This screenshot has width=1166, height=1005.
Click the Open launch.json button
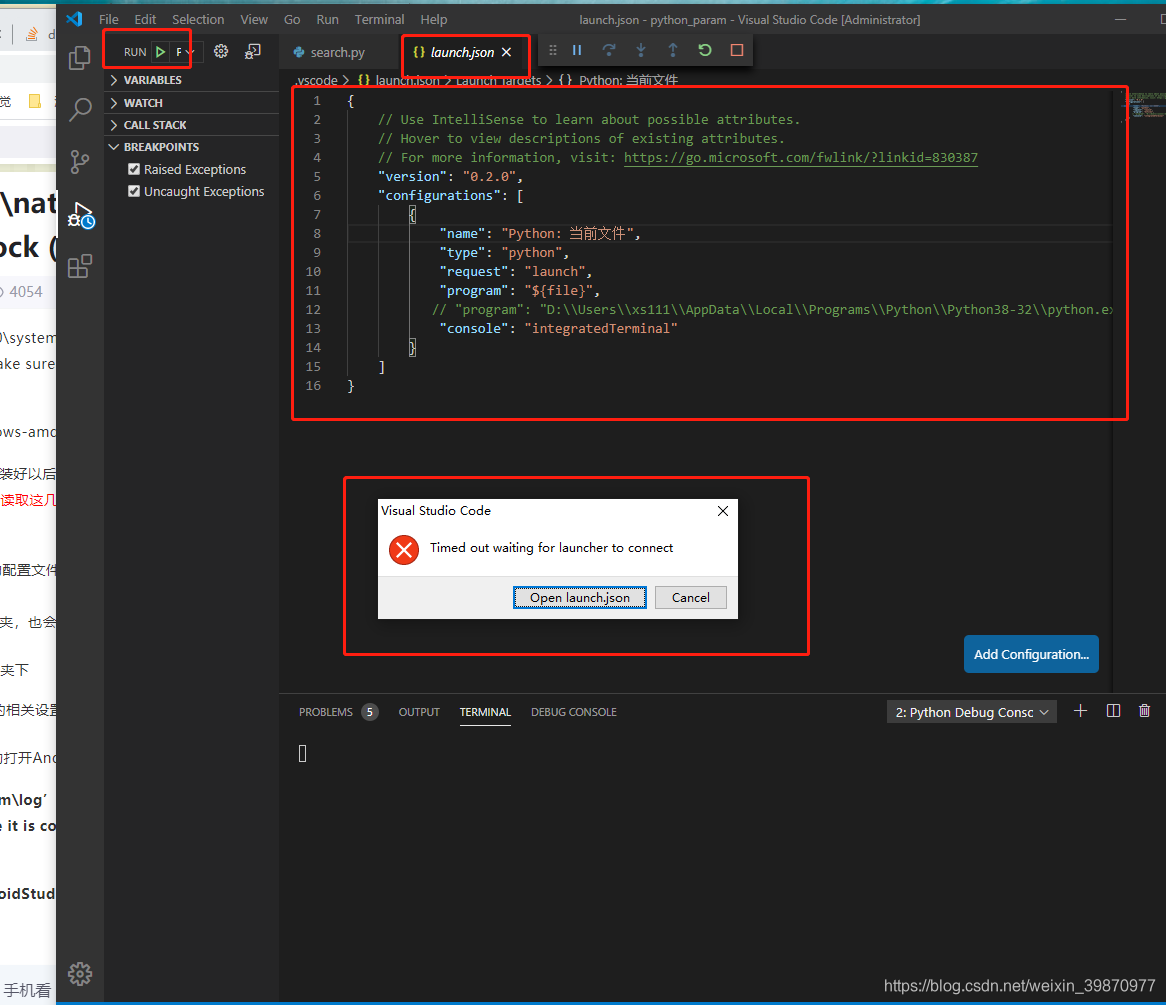click(579, 597)
